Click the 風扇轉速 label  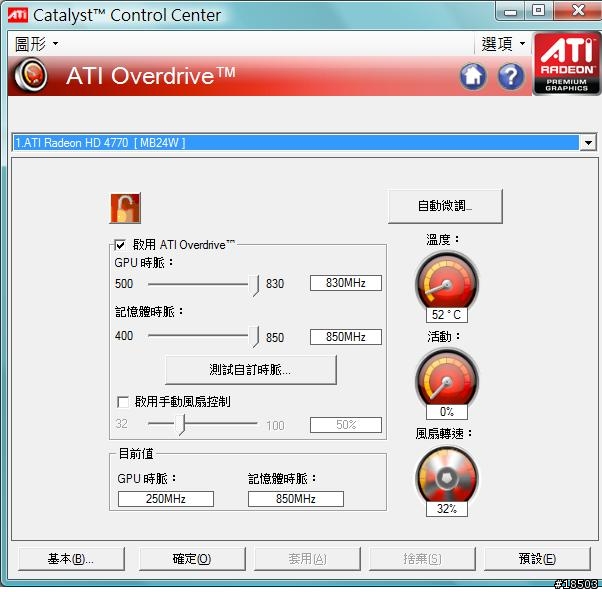click(x=443, y=434)
